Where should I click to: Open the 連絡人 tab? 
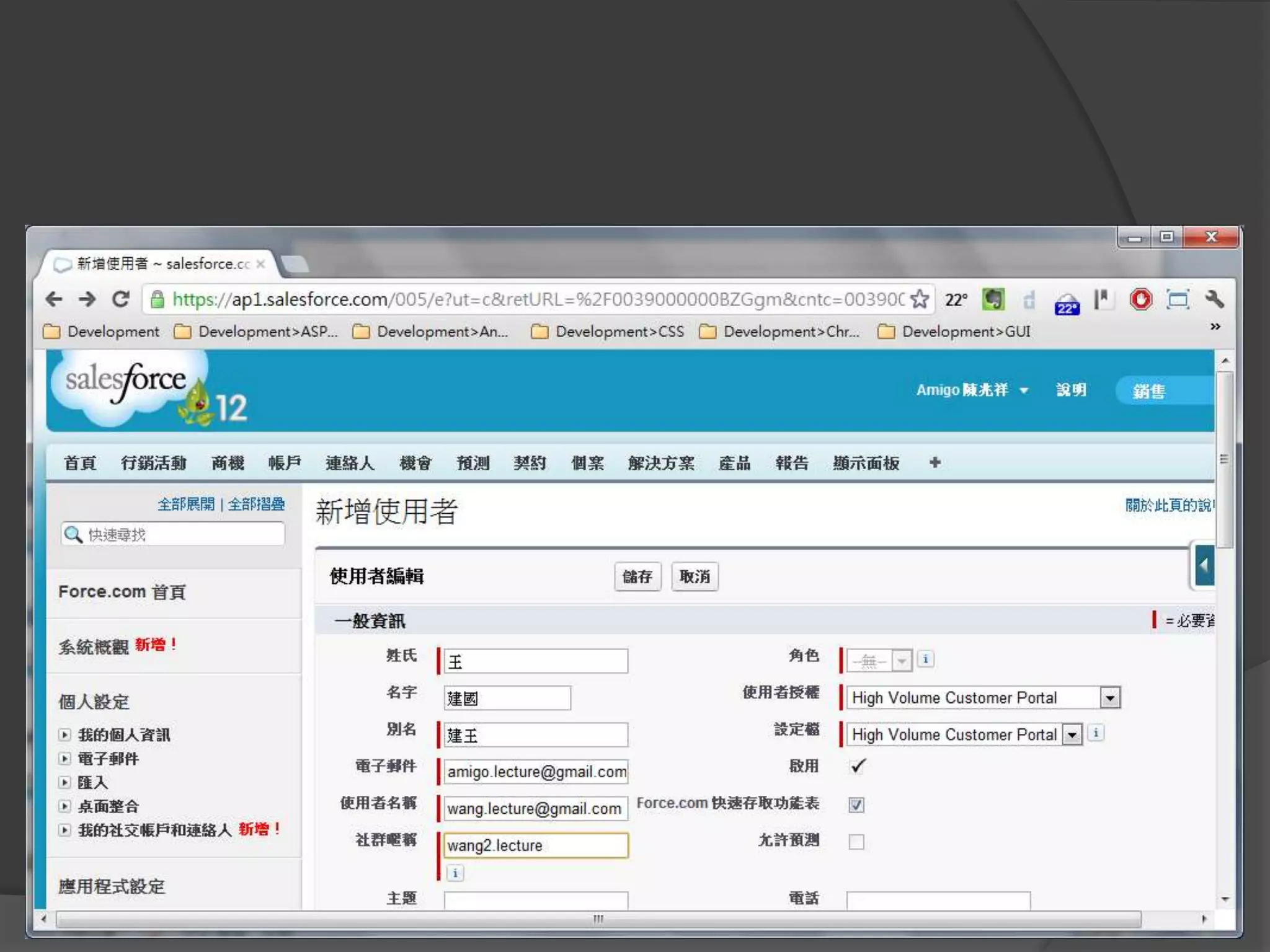click(x=350, y=463)
